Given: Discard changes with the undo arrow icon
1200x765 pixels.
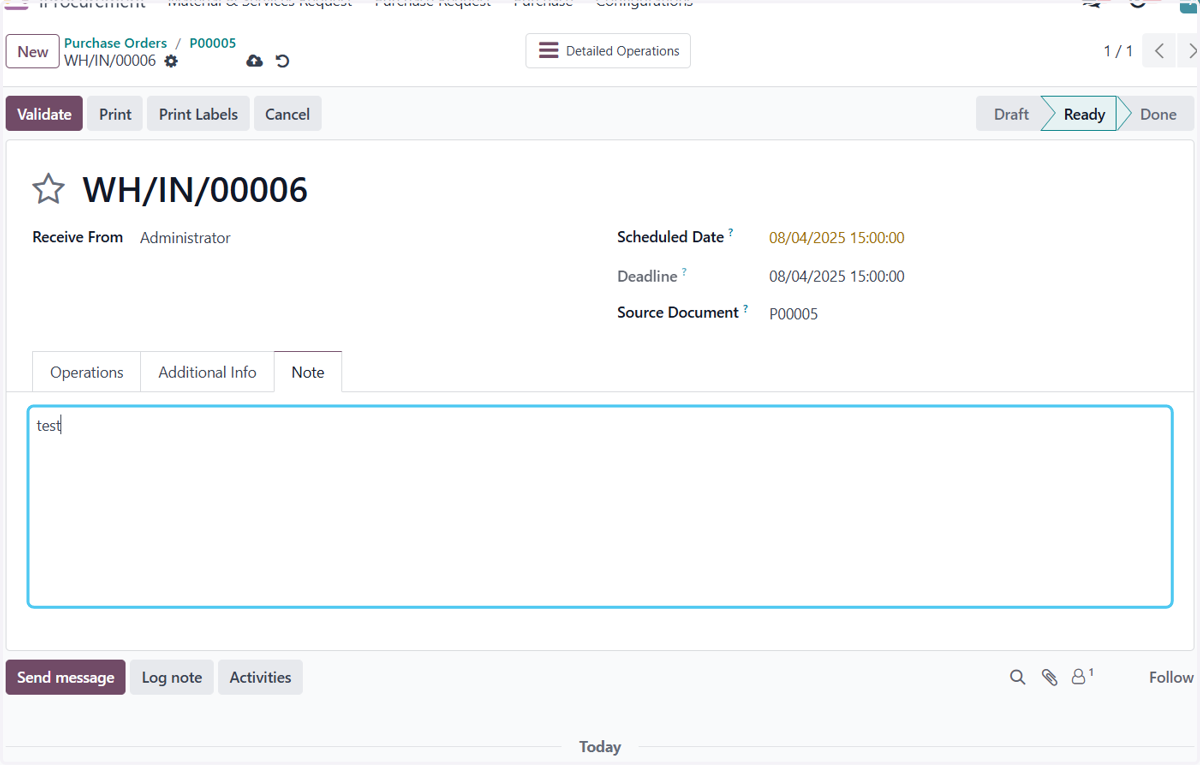Looking at the screenshot, I should click(x=283, y=61).
